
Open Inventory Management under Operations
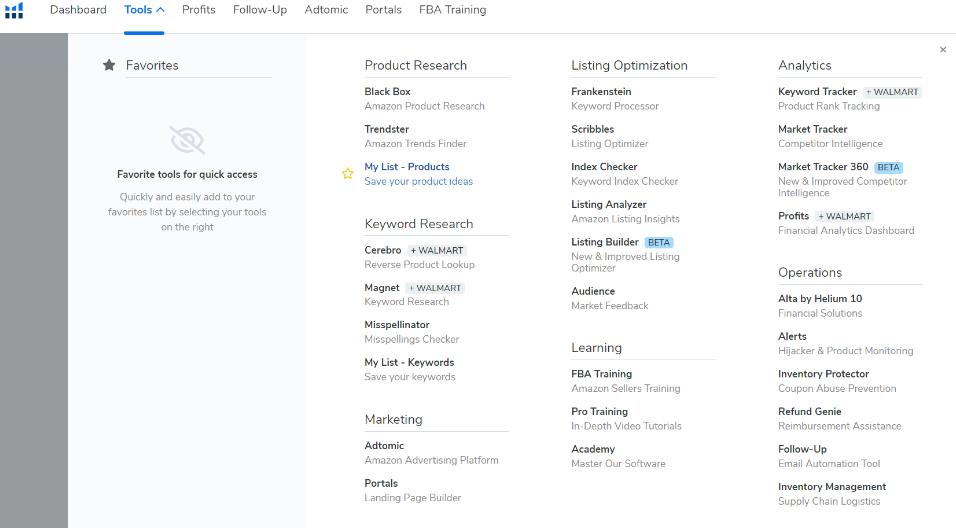[831, 487]
